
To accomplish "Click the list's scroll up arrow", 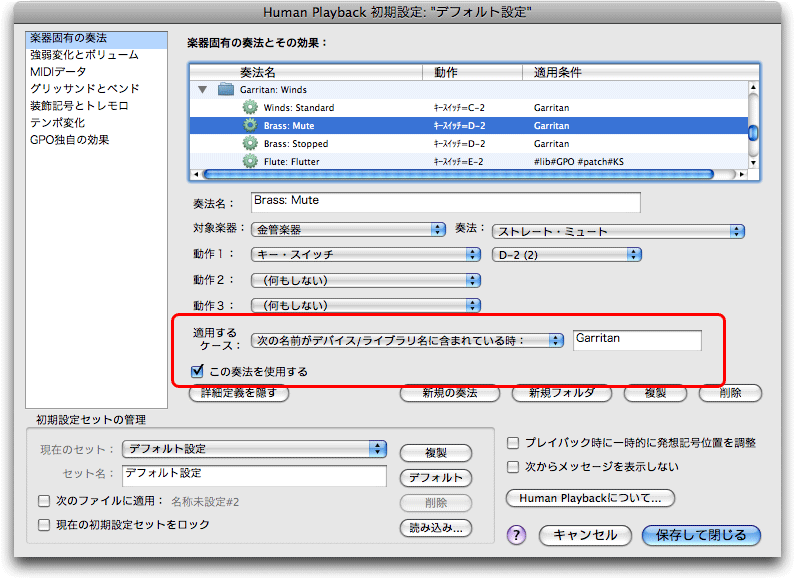I will click(753, 87).
